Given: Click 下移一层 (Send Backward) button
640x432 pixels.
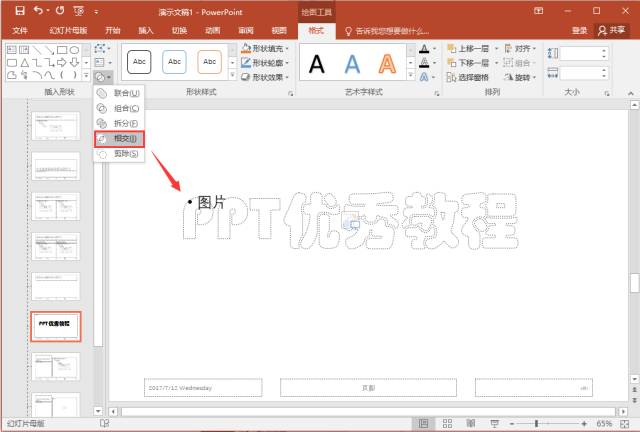Looking at the screenshot, I should (468, 63).
